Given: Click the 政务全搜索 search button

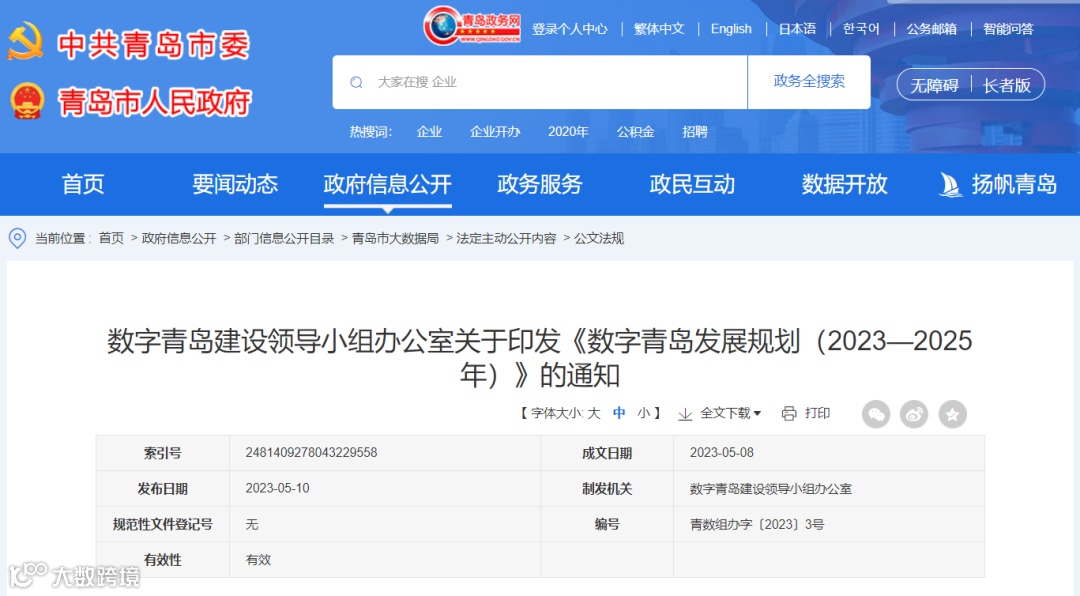Looking at the screenshot, I should click(x=809, y=82).
